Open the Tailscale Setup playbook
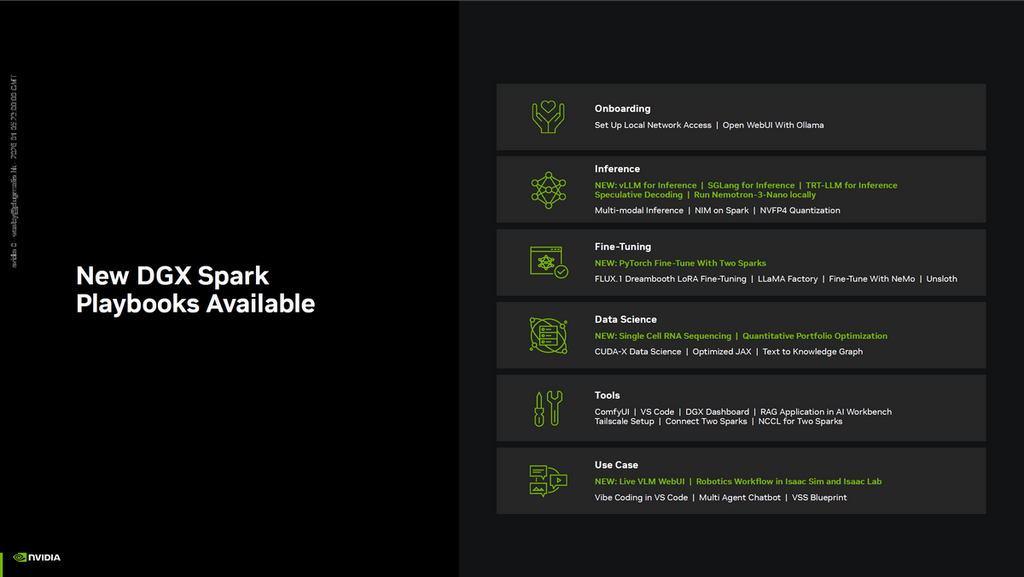 624,422
